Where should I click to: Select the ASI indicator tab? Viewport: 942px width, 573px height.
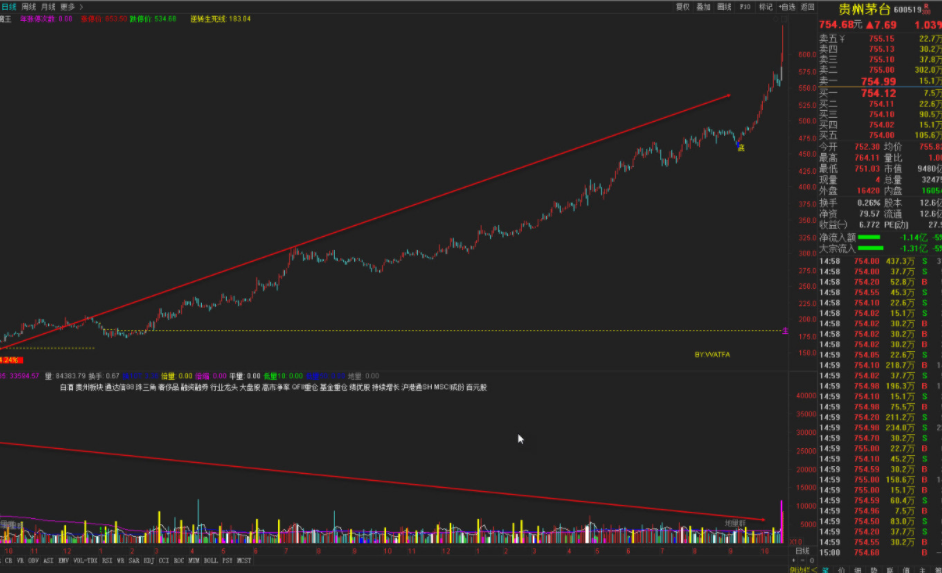pos(48,560)
